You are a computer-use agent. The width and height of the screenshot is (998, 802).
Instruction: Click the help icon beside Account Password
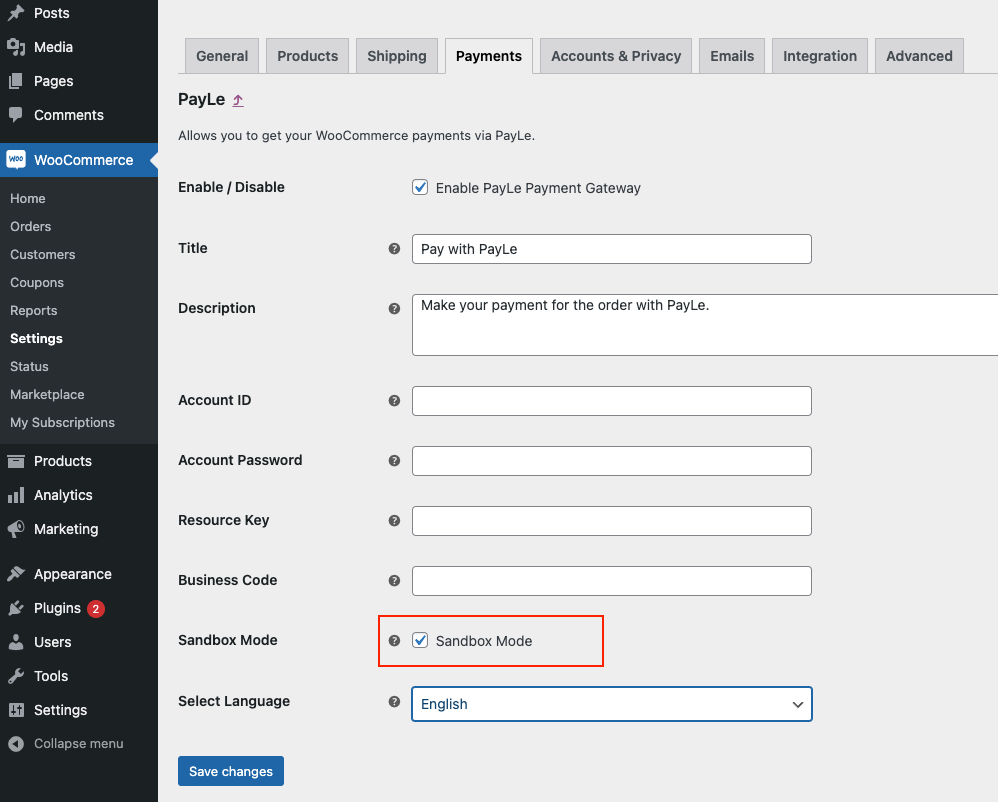tap(395, 461)
